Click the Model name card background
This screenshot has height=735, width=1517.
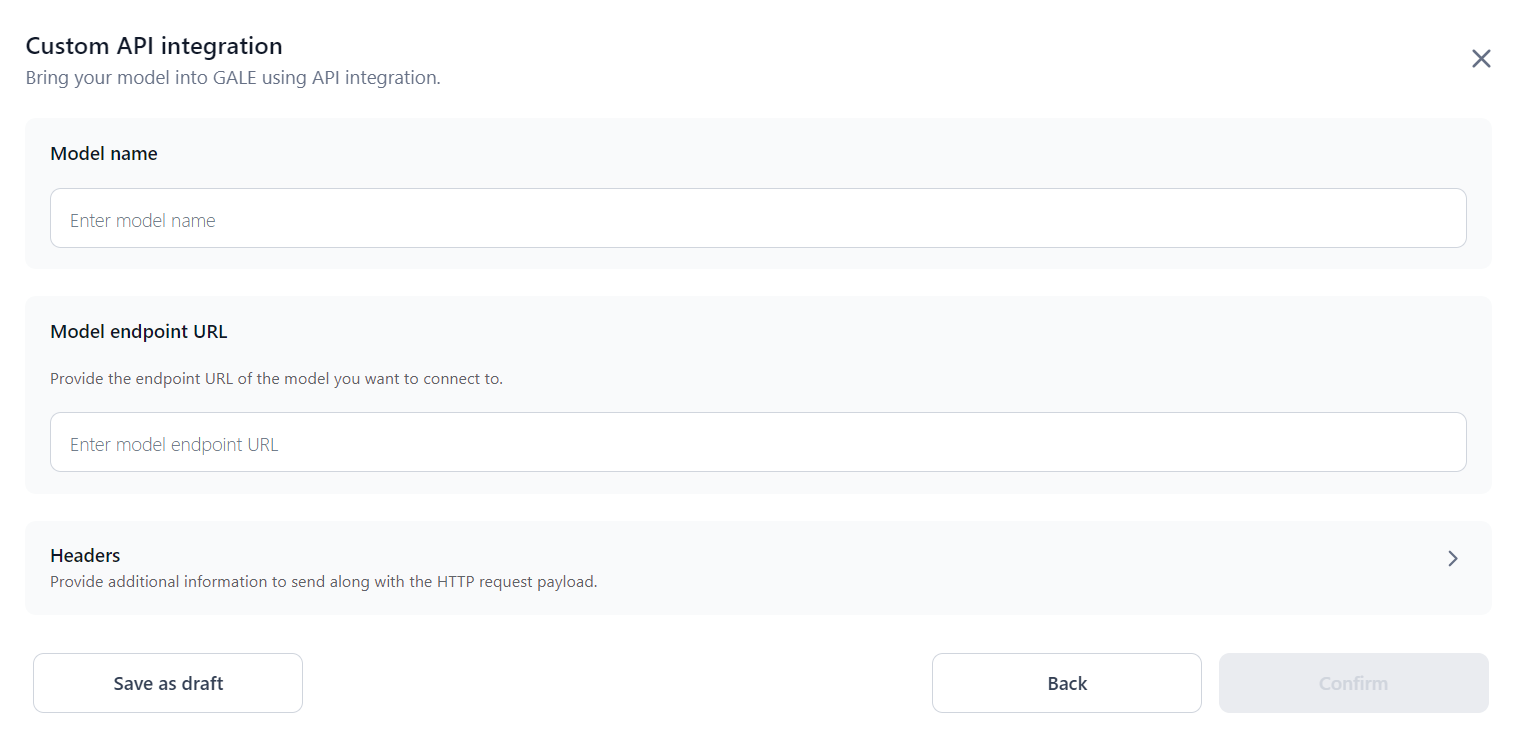click(x=800, y=150)
